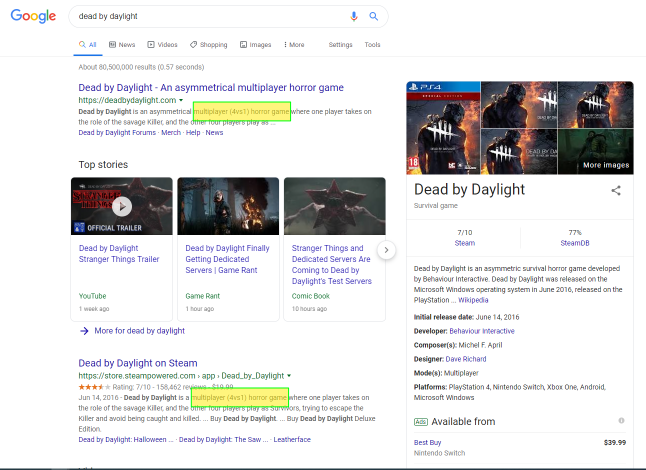Click the Google logo
This screenshot has width=646, height=470.
[x=33, y=16]
